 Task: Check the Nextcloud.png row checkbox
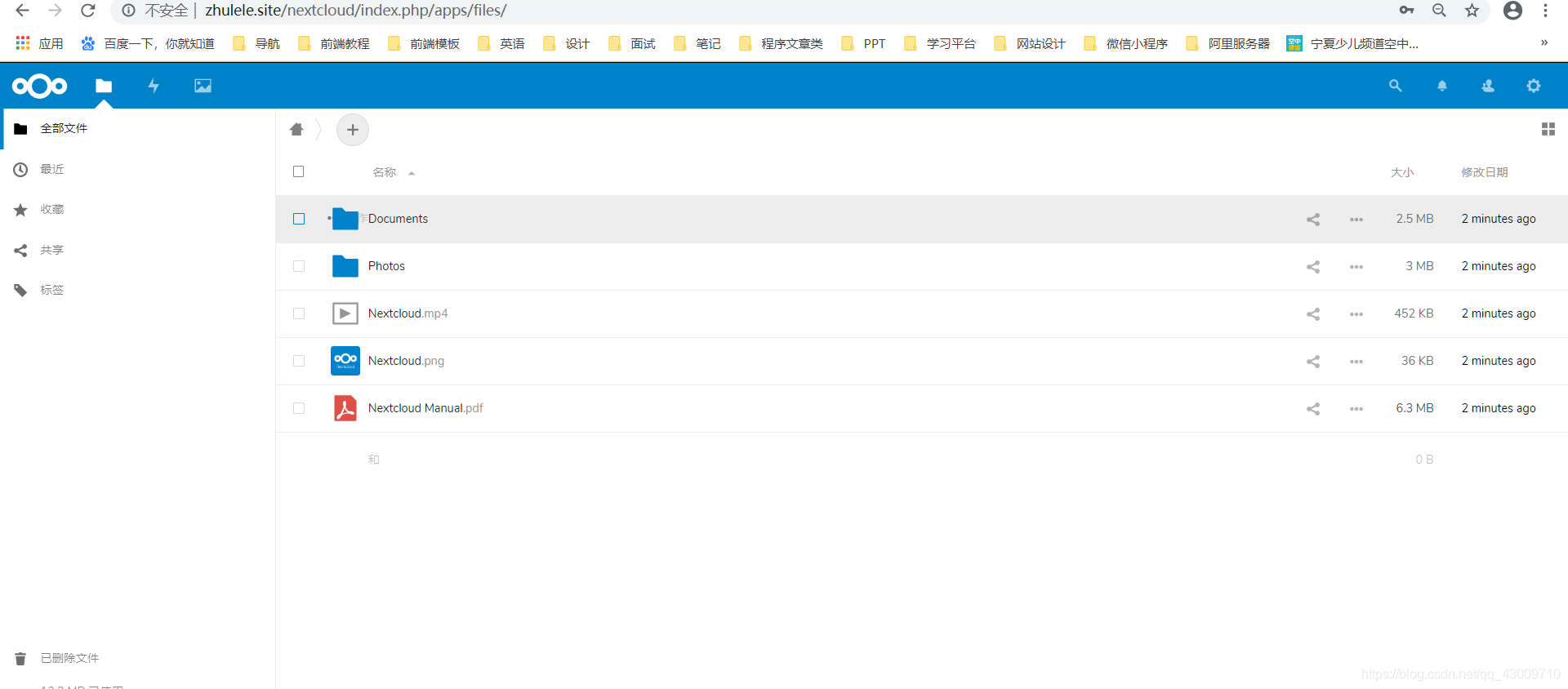[x=299, y=361]
